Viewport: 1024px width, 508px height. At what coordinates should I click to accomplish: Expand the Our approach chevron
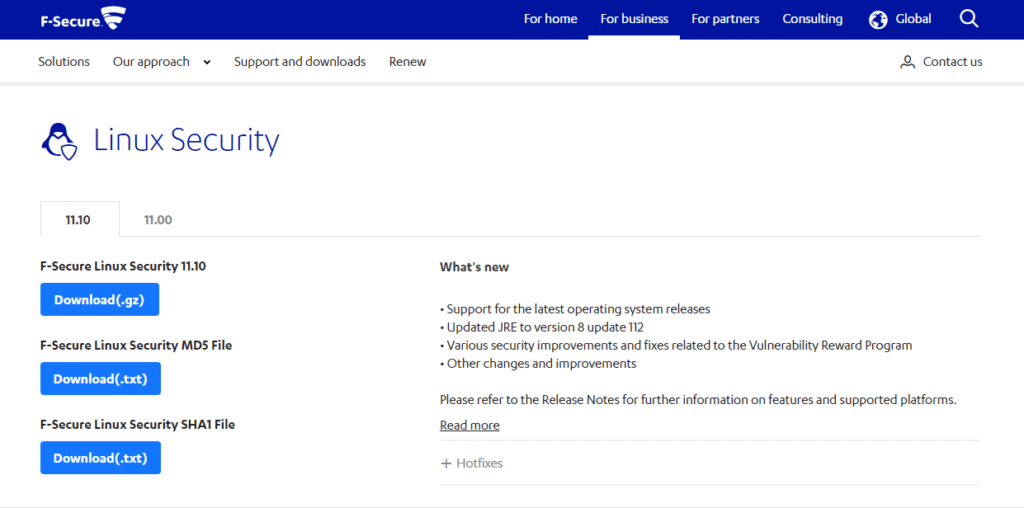click(207, 63)
